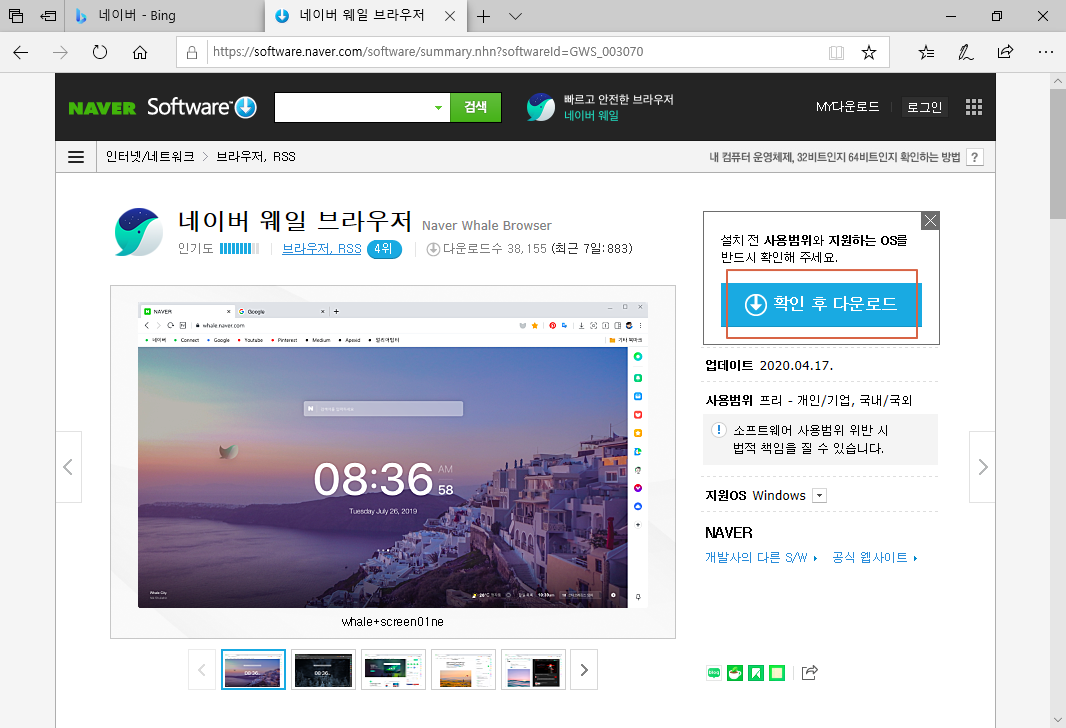Open the external share arrow icon
This screenshot has height=728, width=1066.
(x=809, y=673)
